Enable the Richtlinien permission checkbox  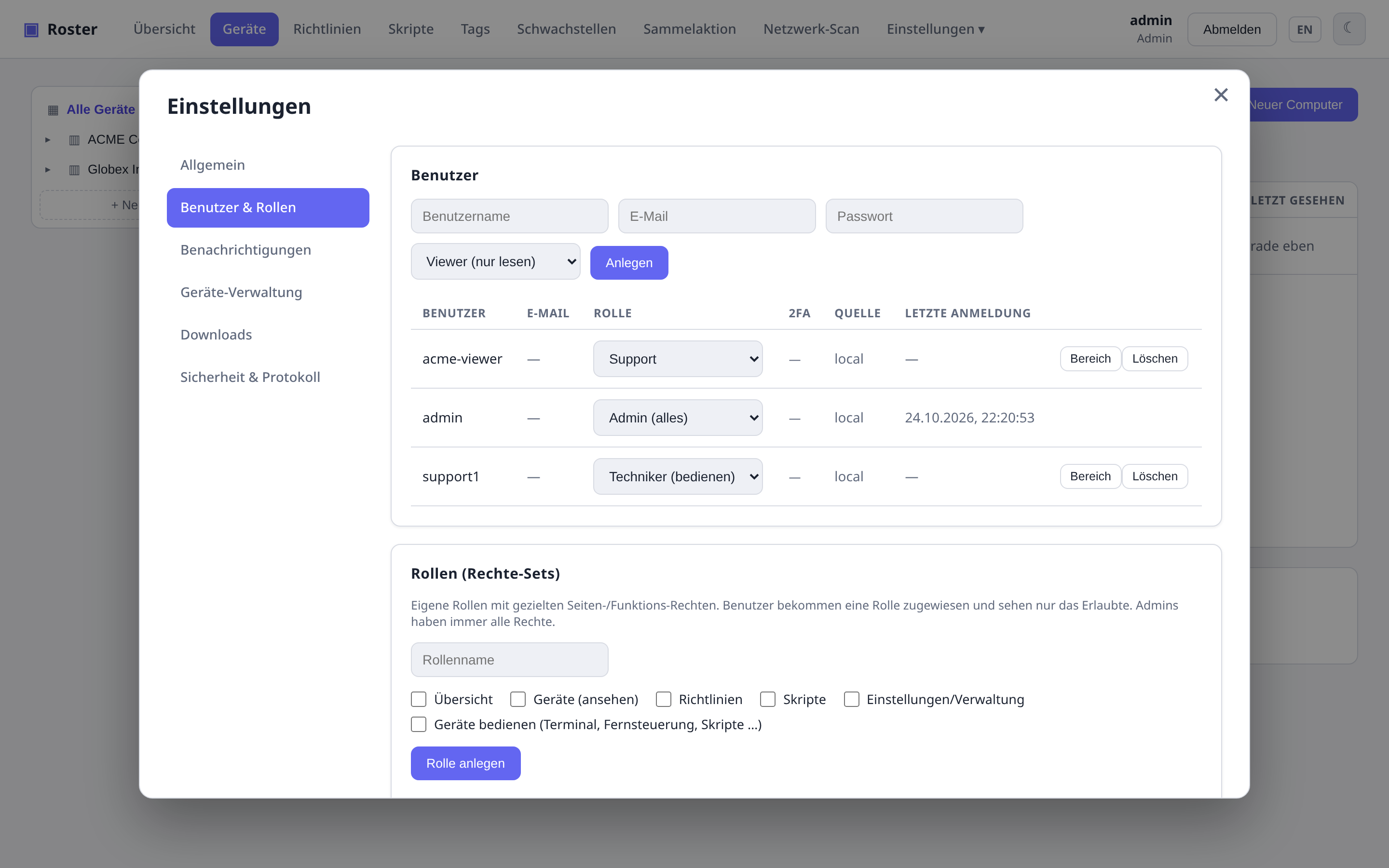click(664, 699)
